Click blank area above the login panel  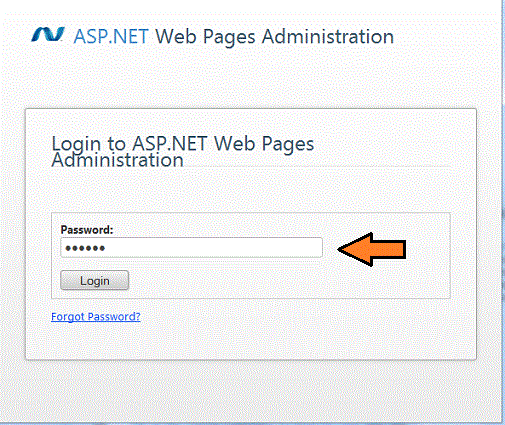[250, 80]
